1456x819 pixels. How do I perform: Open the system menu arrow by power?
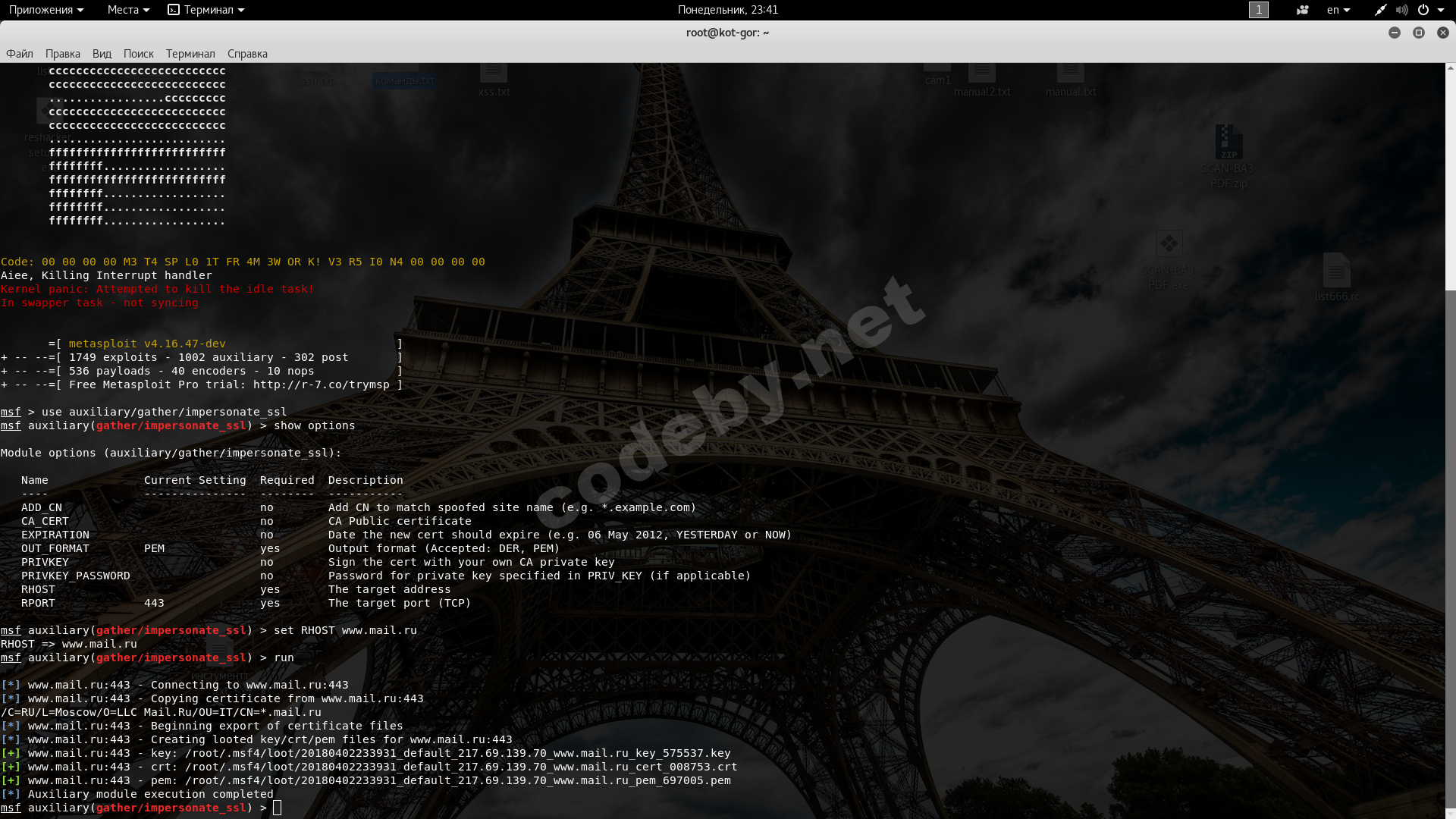point(1441,10)
